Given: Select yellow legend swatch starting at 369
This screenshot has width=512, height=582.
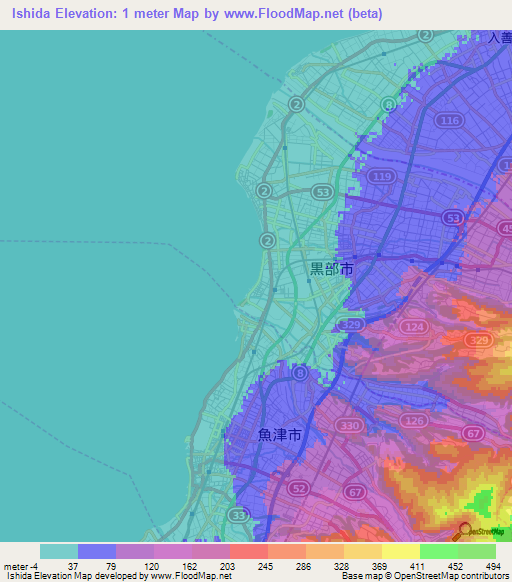Looking at the screenshot, I should 401,551.
